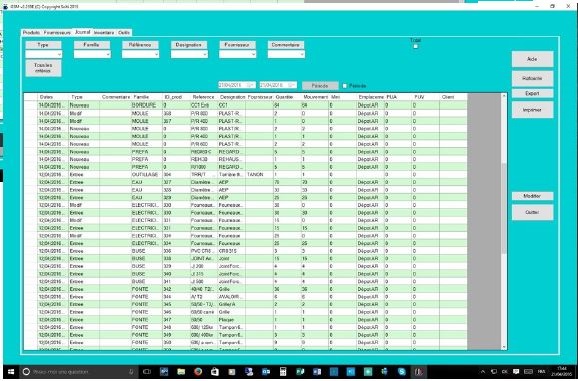Expand the dropdown under Type
578x381 pixels.
(x=59, y=55)
